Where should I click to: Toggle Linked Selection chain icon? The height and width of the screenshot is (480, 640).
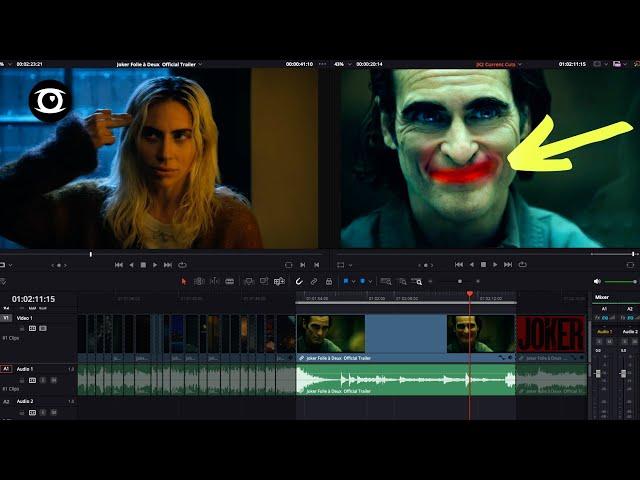314,281
